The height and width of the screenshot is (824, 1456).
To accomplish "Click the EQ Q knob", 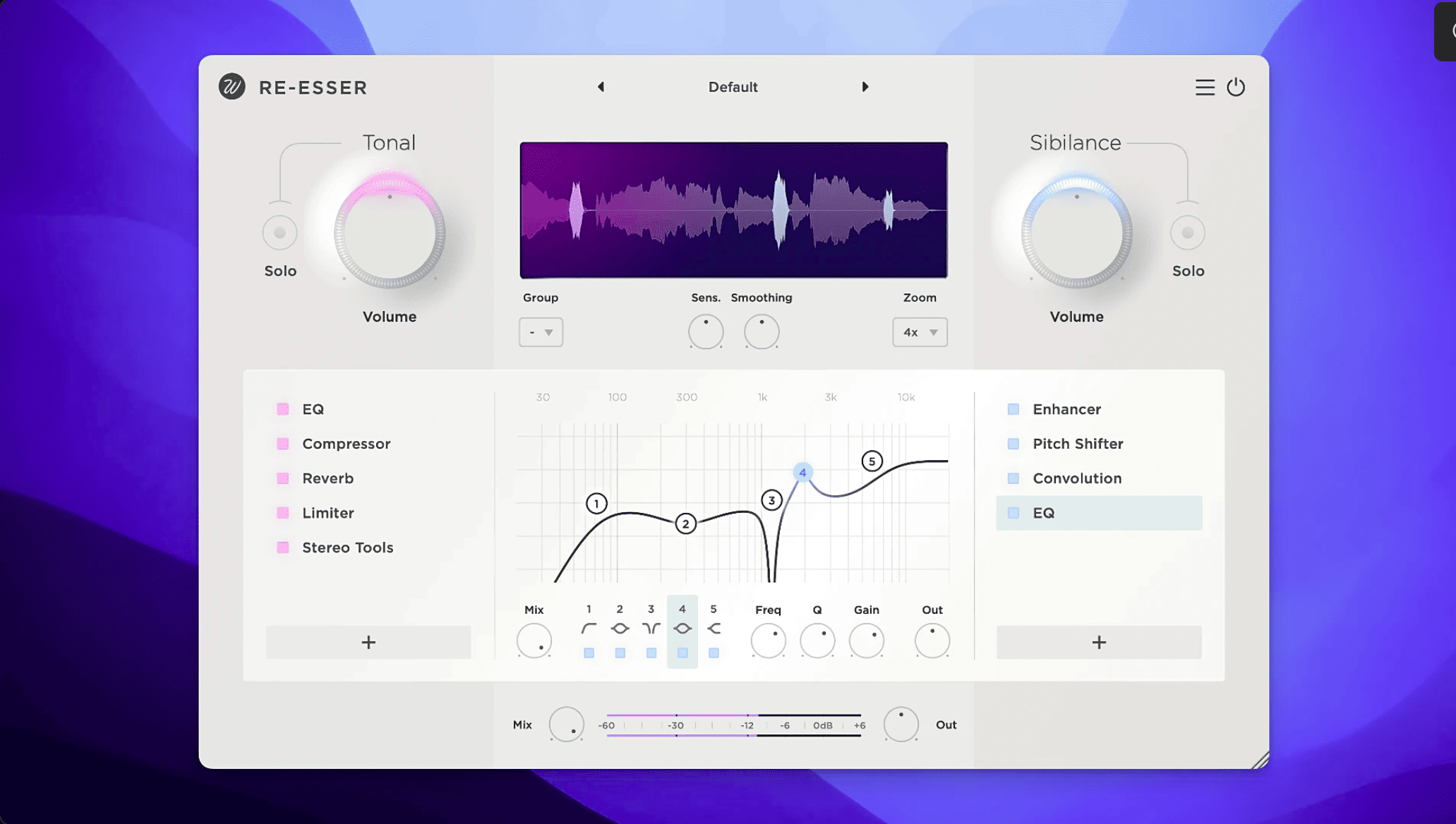I will [817, 641].
